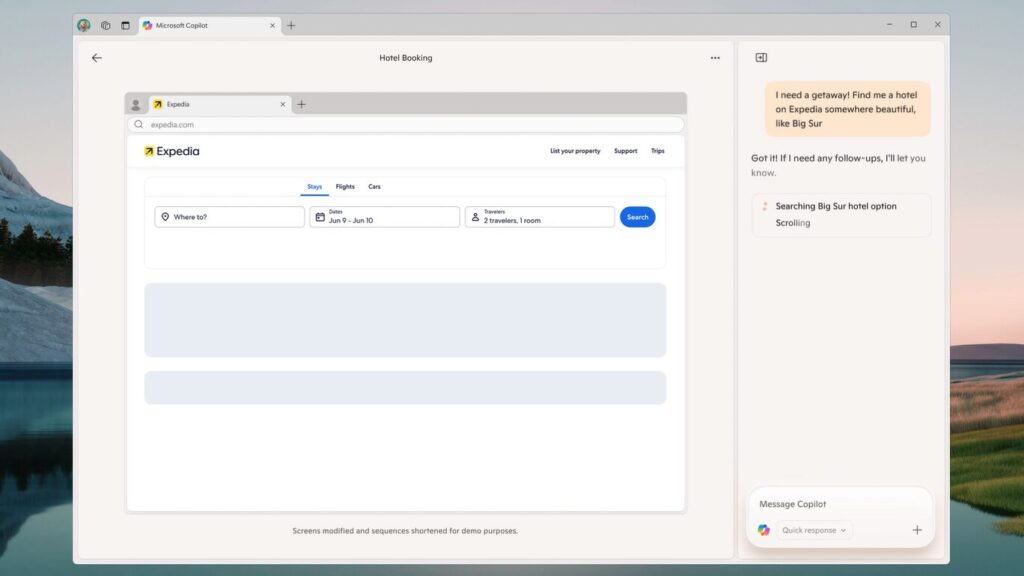The width and height of the screenshot is (1024, 576).
Task: Click the traveler person icon
Action: [475, 217]
